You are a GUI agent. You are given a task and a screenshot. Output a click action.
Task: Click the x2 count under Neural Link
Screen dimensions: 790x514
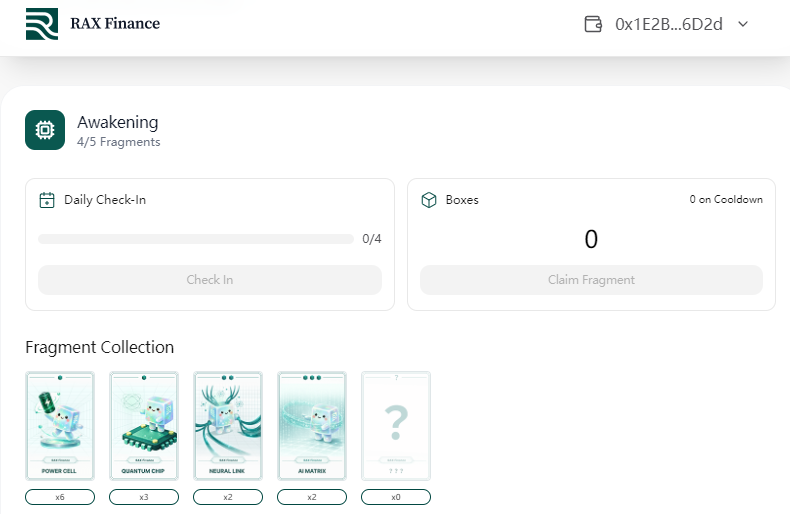pyautogui.click(x=228, y=497)
